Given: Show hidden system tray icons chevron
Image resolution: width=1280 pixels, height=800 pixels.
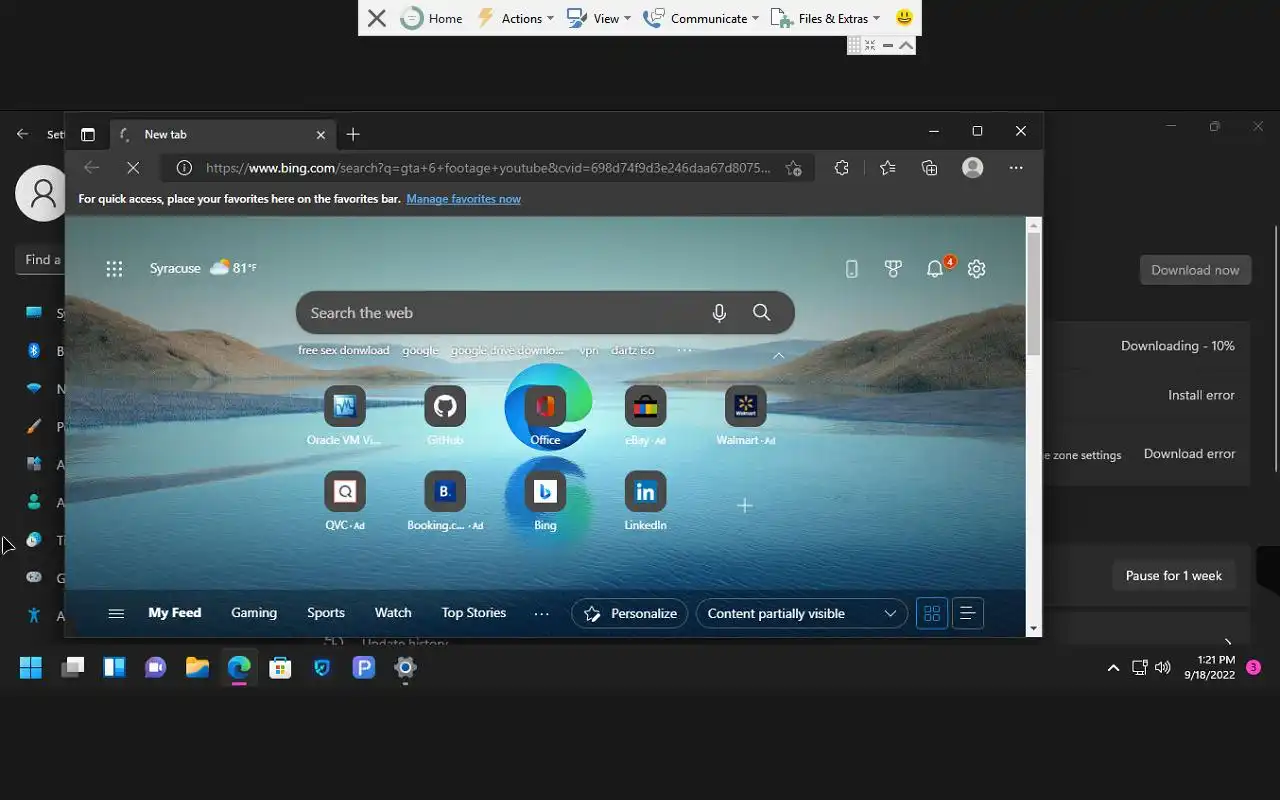Looking at the screenshot, I should (x=1113, y=668).
